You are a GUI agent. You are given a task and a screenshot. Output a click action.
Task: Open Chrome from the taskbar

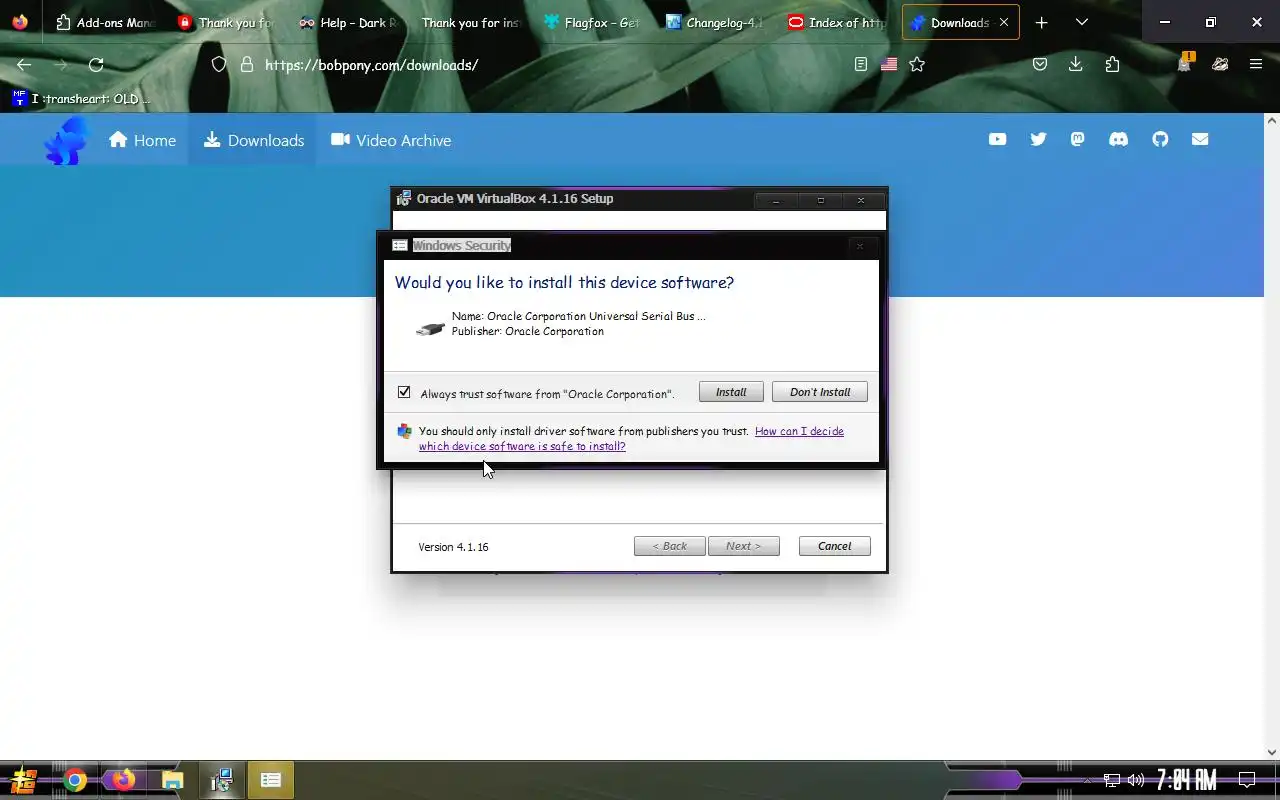point(75,780)
